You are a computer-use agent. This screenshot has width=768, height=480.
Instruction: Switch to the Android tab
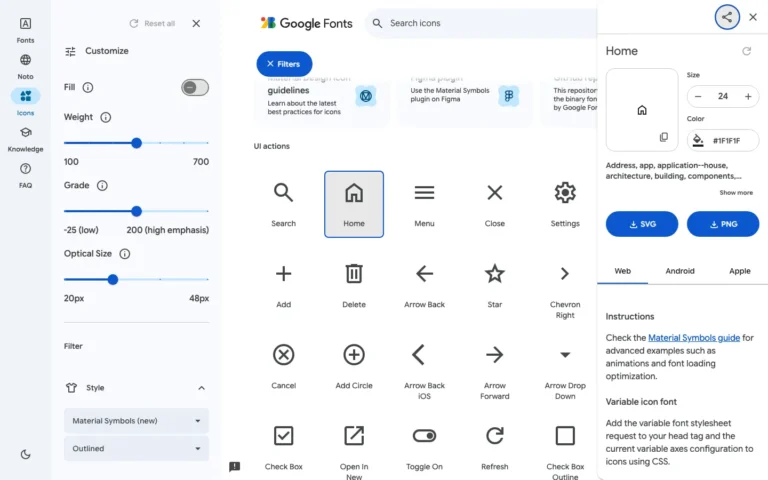(680, 271)
